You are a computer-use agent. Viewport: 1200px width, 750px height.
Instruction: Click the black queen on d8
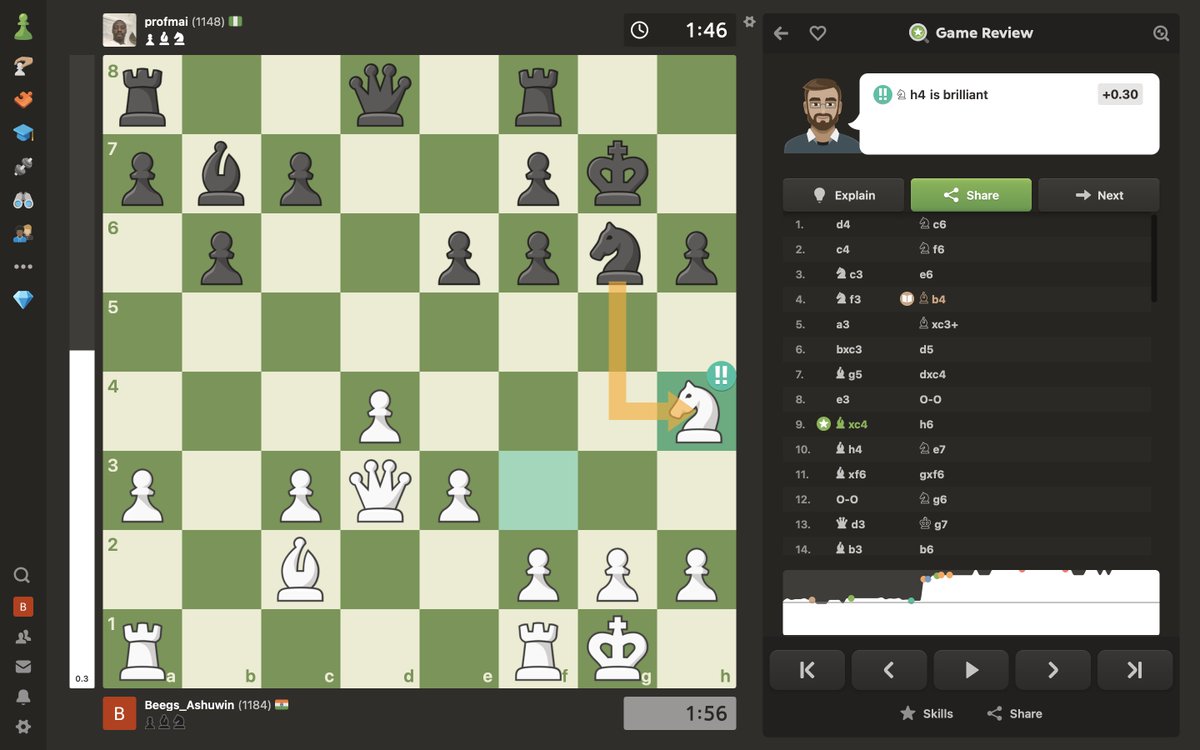coord(380,94)
